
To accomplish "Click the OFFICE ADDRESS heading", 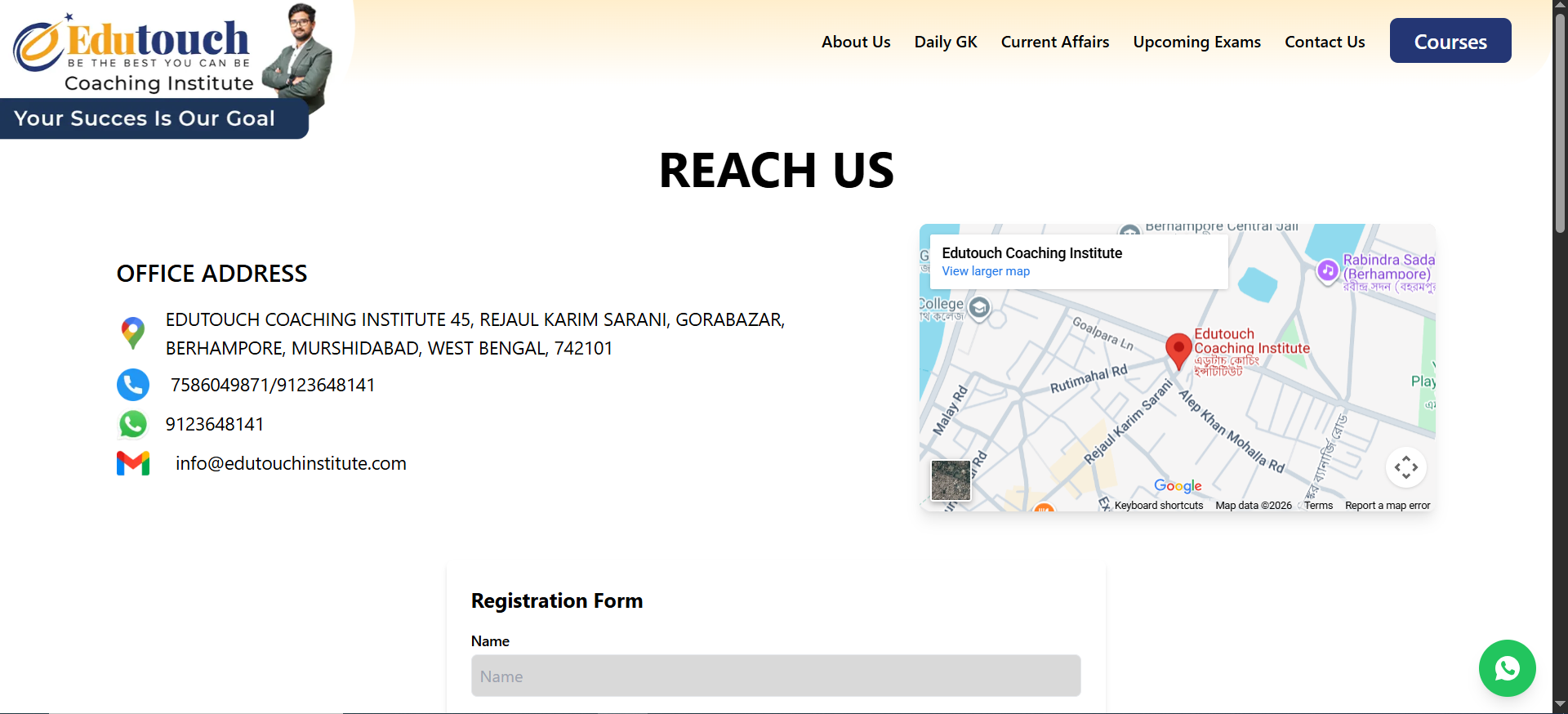I will [212, 274].
